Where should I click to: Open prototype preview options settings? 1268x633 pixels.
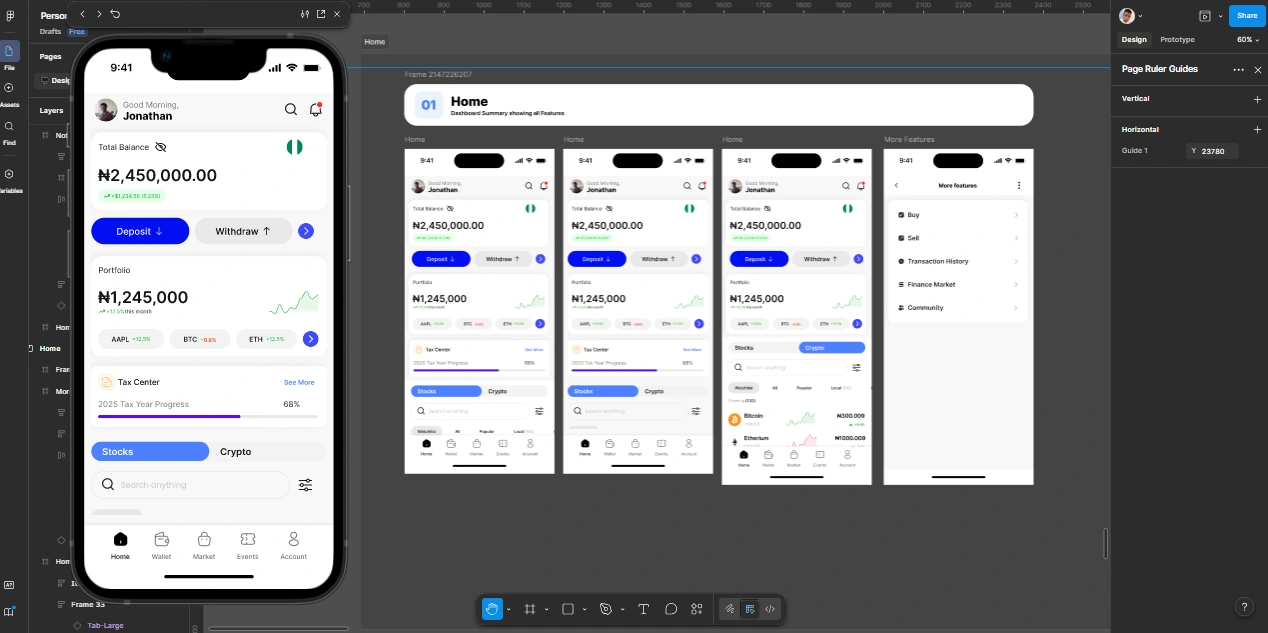(x=304, y=14)
